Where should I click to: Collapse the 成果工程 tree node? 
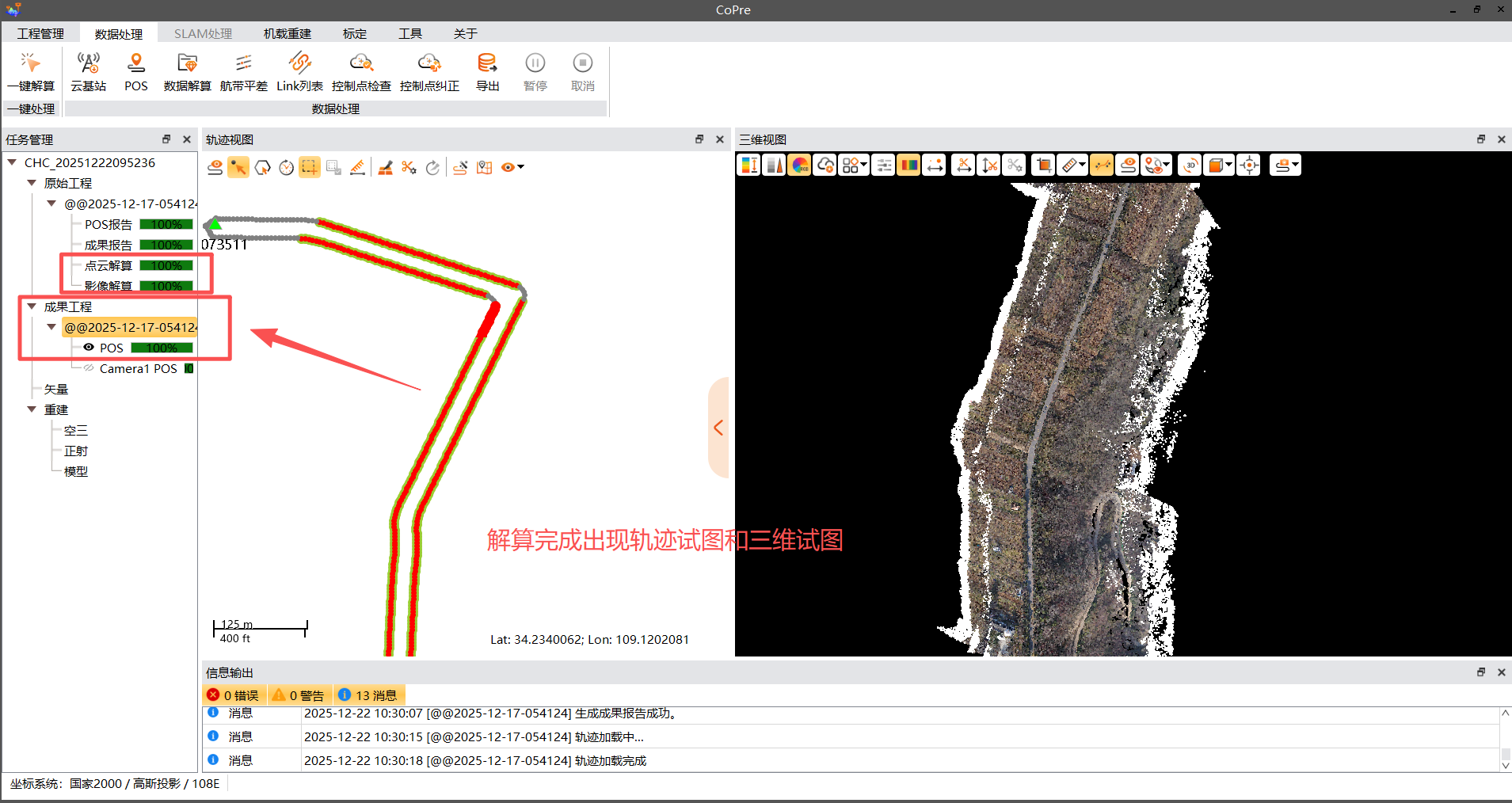pyautogui.click(x=31, y=306)
